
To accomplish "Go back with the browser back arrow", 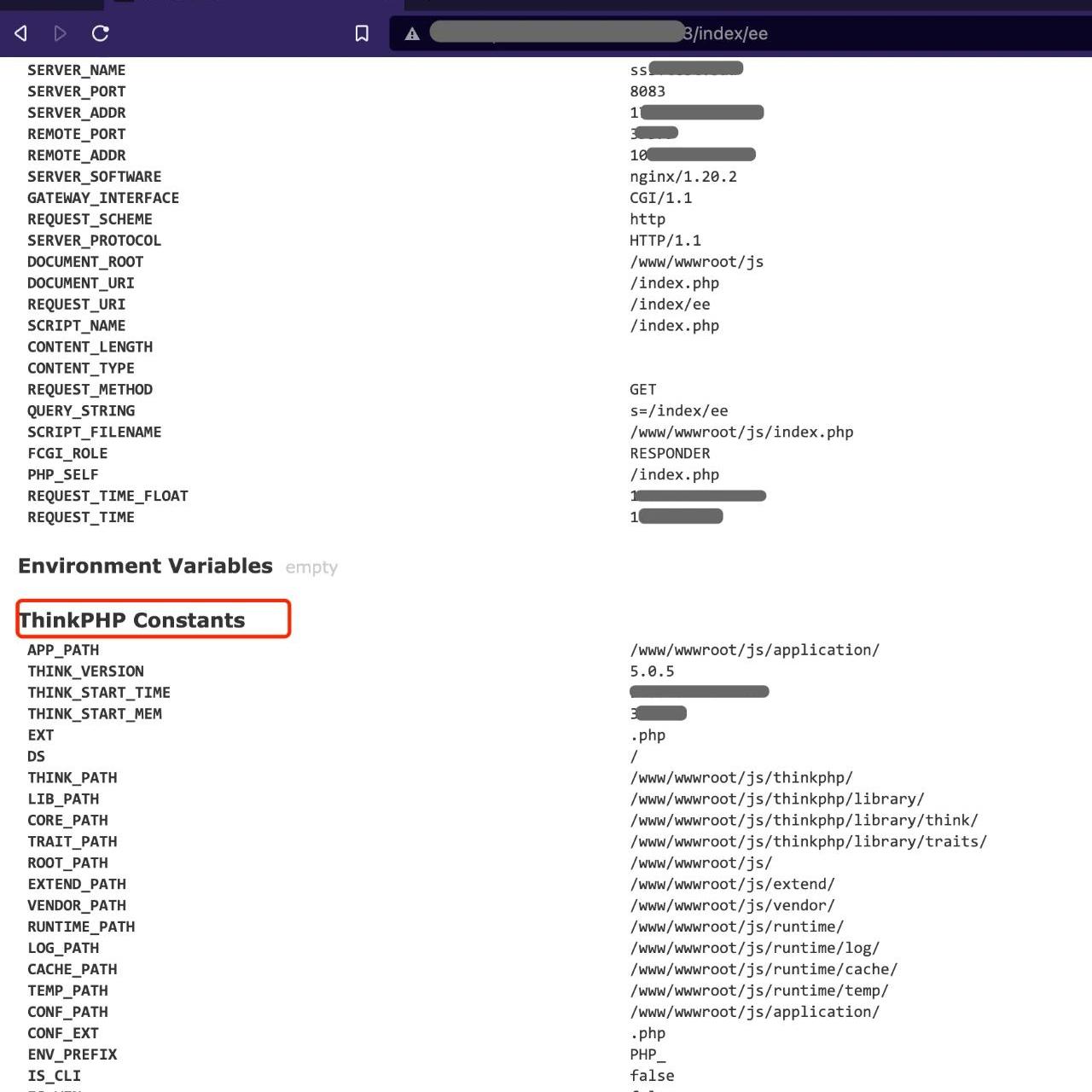I will pyautogui.click(x=21, y=33).
